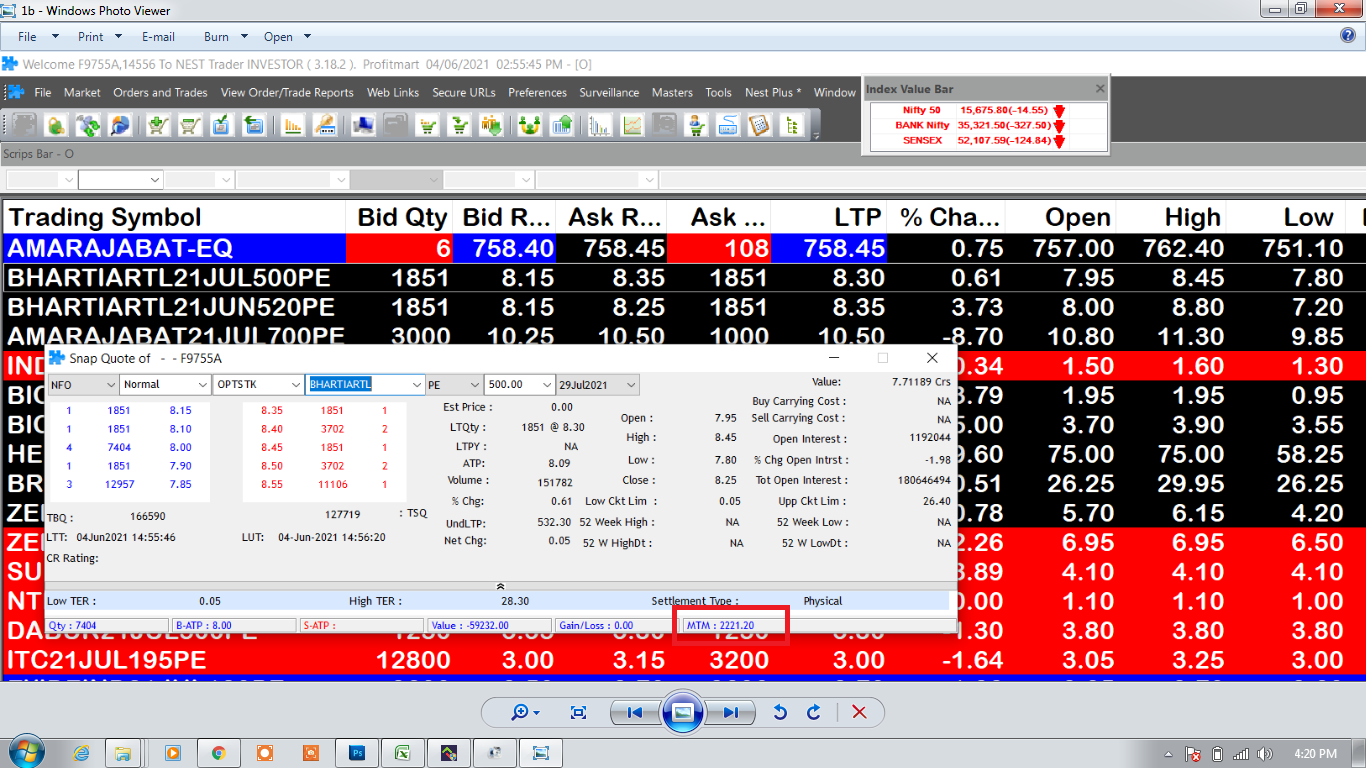Image resolution: width=1366 pixels, height=768 pixels.
Task: Collapse Snap Quote with double chevron
Action: [x=500, y=586]
